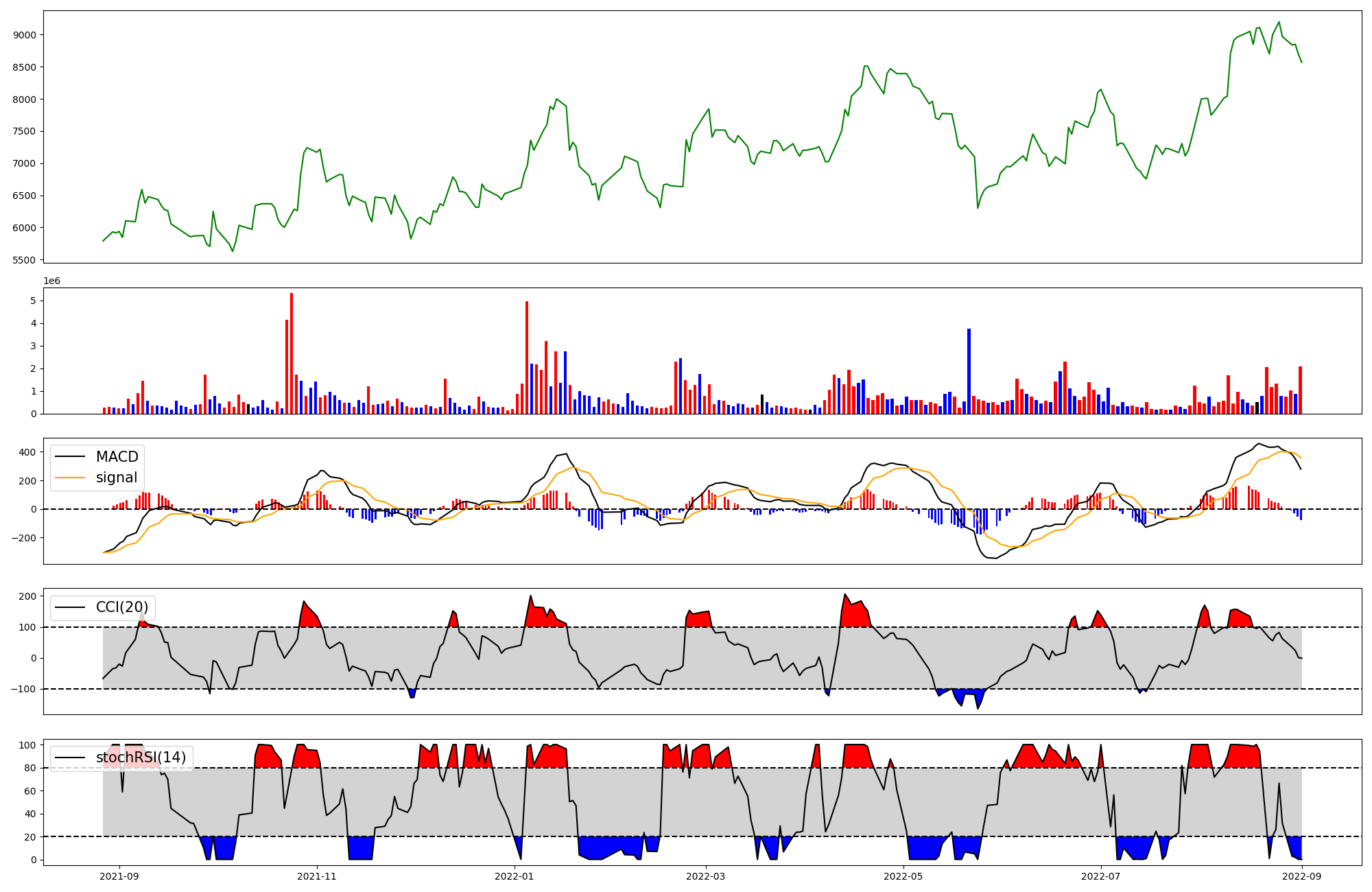
Task: Click the 2021-11 x-axis date label
Action: pyautogui.click(x=317, y=876)
